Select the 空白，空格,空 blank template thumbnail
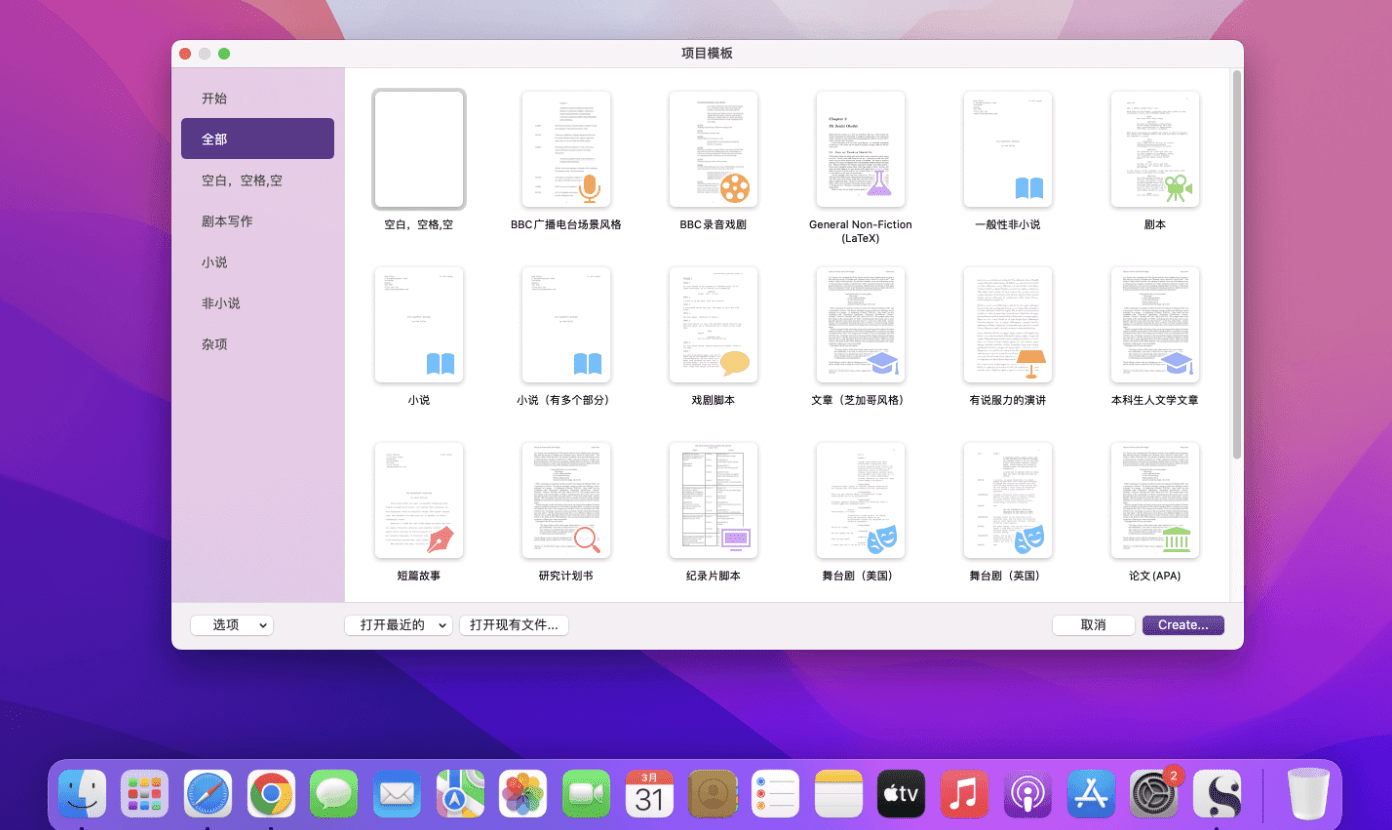 tap(419, 150)
